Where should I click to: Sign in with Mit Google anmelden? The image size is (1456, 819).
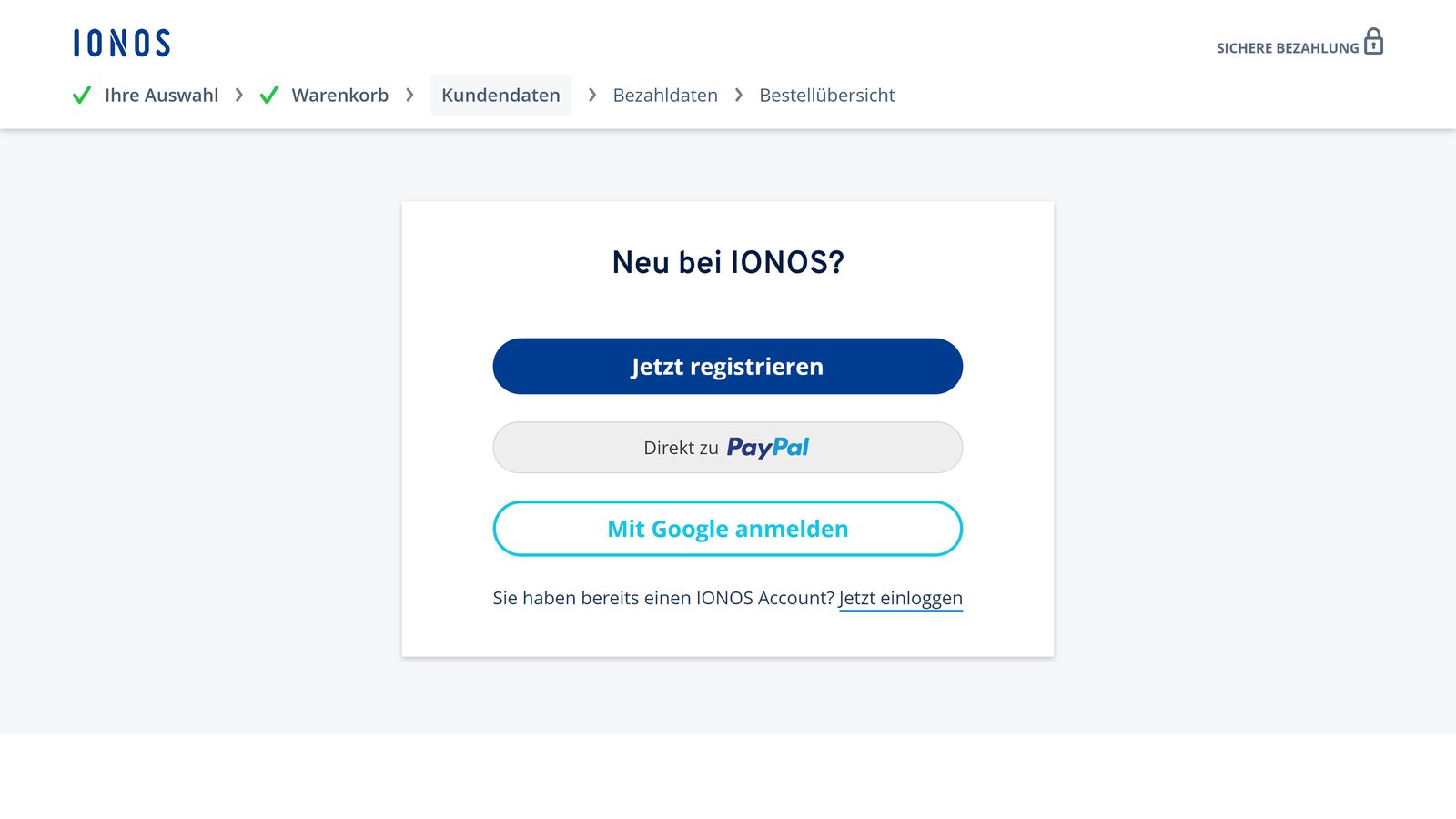point(727,528)
